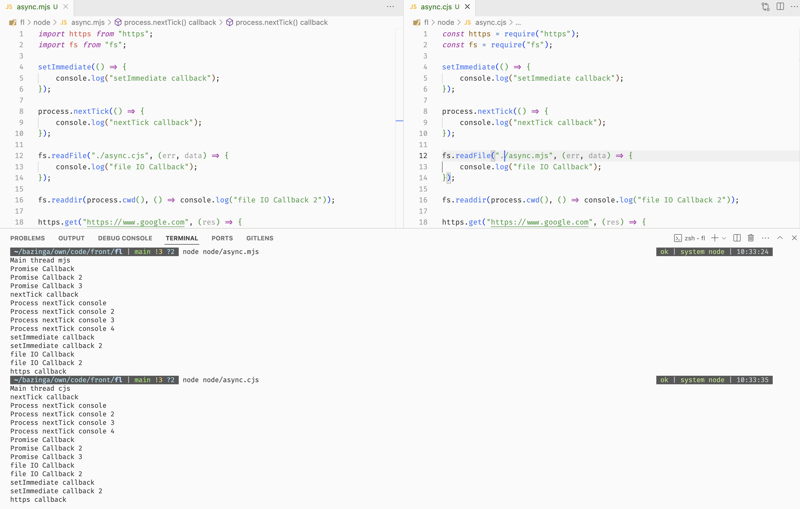Open the PROBLEMS panel tab
This screenshot has width=800, height=509.
coord(28,238)
